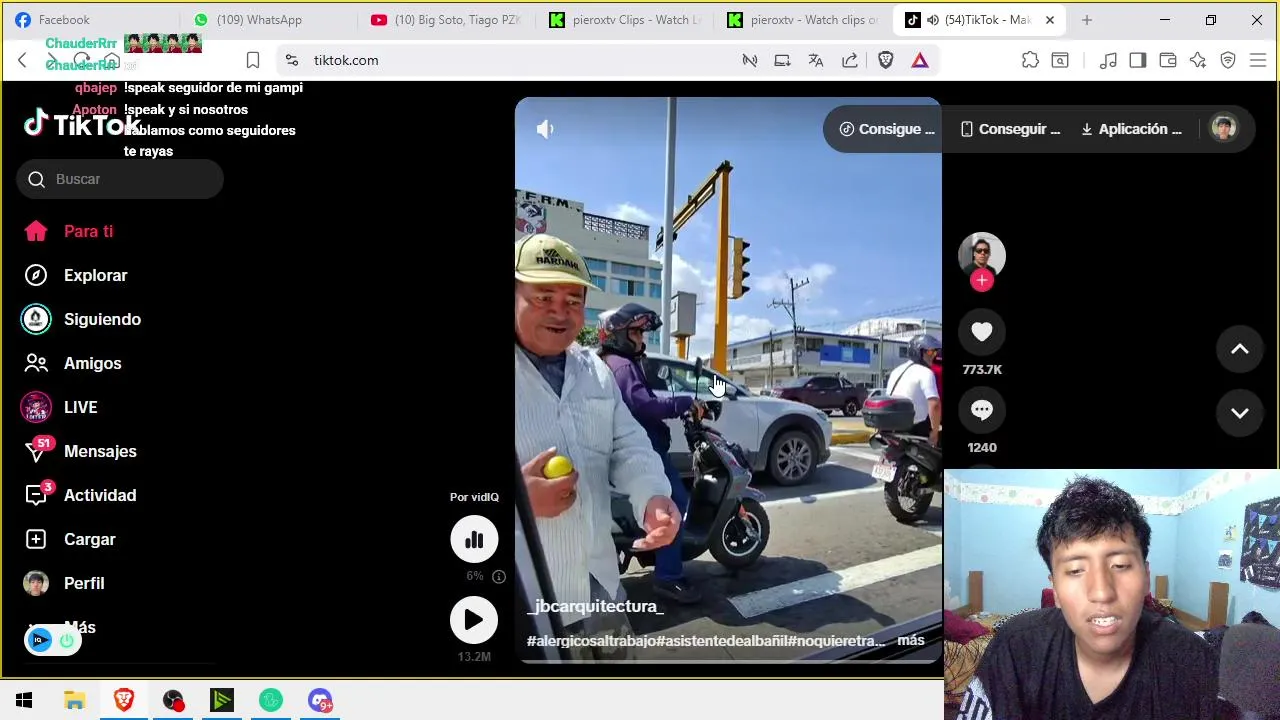
Task: Close the TikTok tab
Action: [x=1050, y=20]
